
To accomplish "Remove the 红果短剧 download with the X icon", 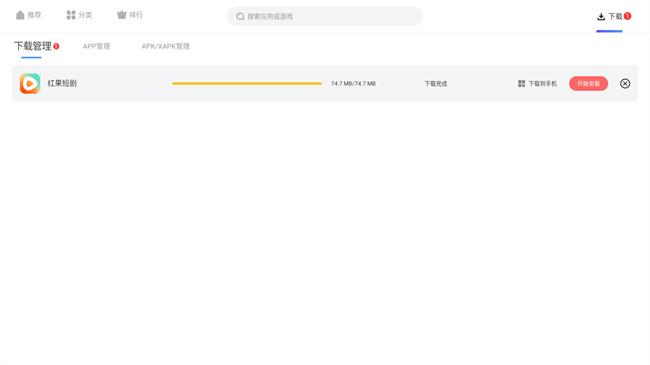I will 625,84.
